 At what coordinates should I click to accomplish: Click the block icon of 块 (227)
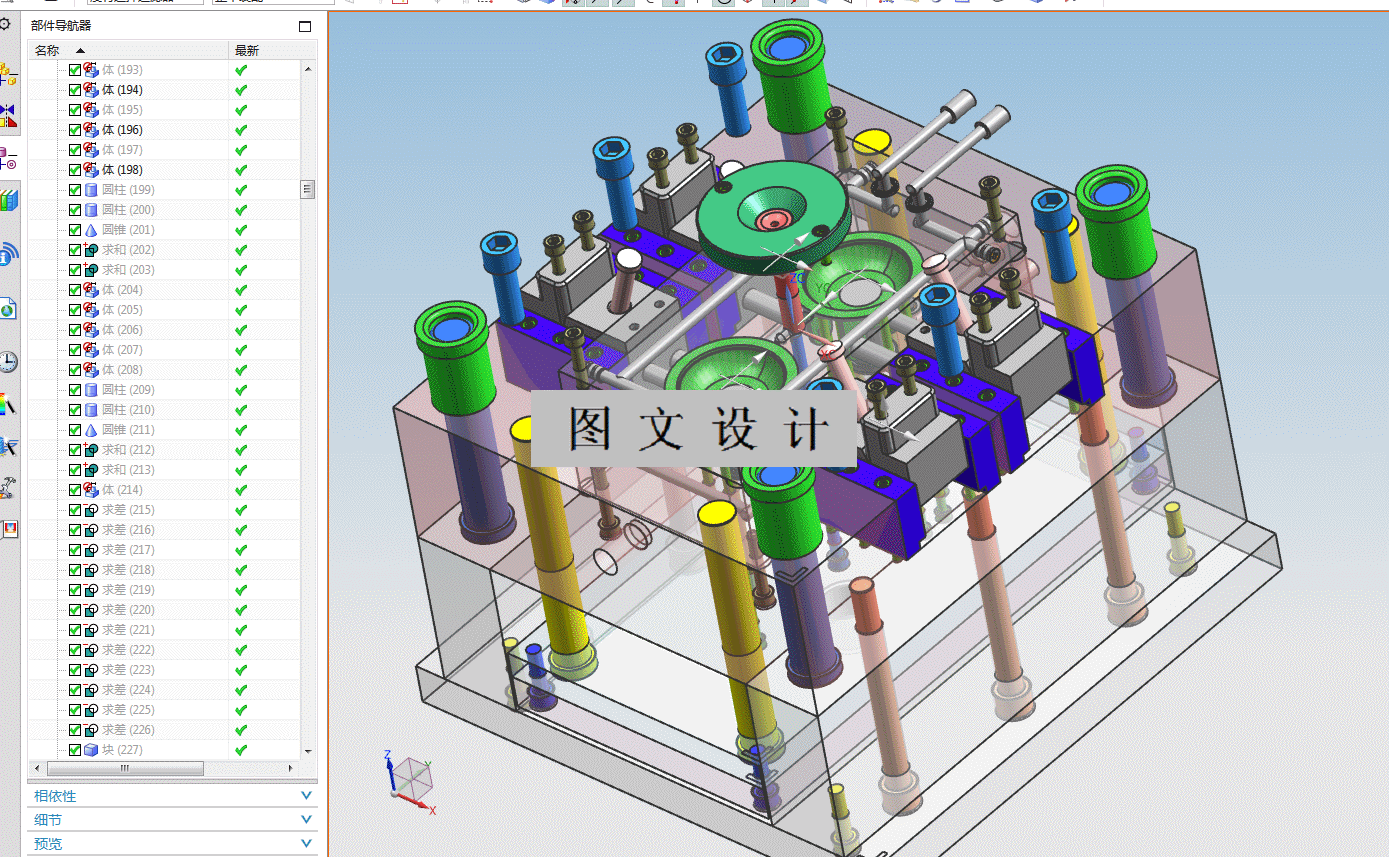pos(91,750)
